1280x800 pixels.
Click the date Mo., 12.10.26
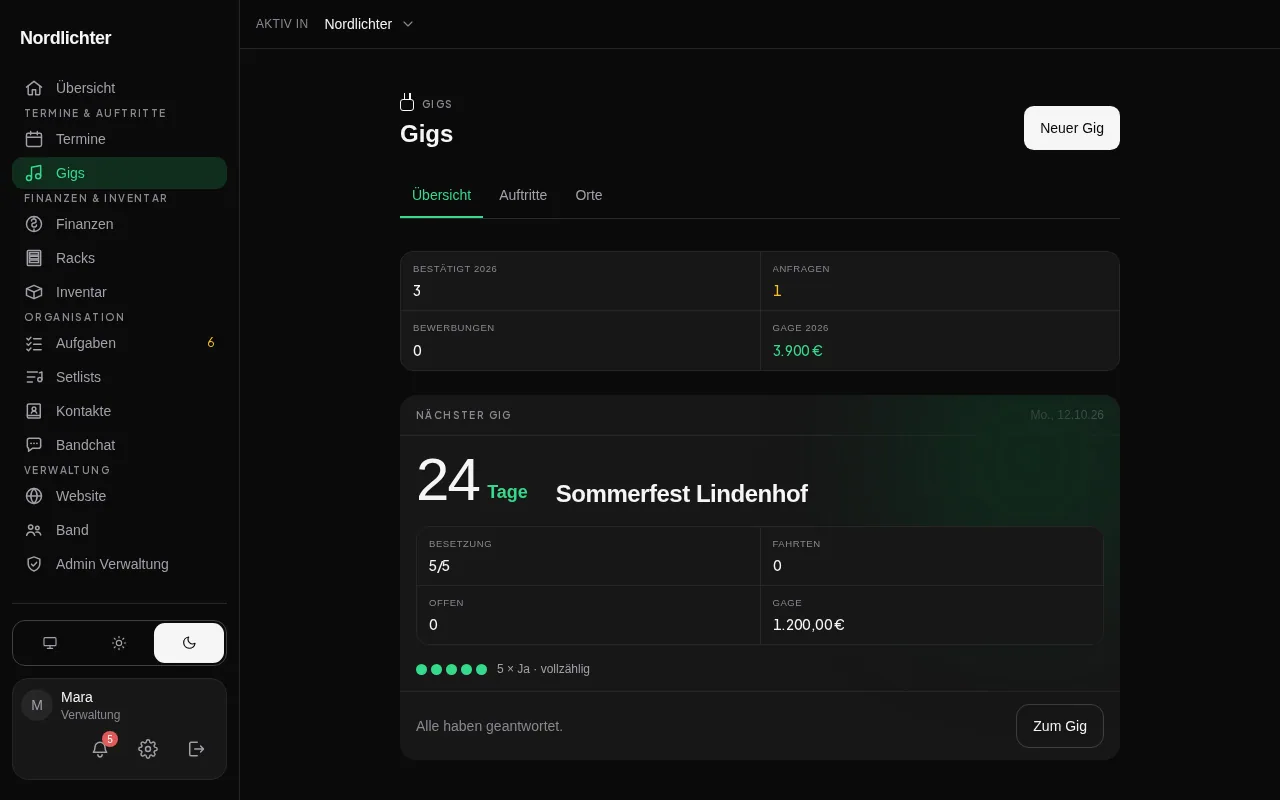coord(1067,415)
